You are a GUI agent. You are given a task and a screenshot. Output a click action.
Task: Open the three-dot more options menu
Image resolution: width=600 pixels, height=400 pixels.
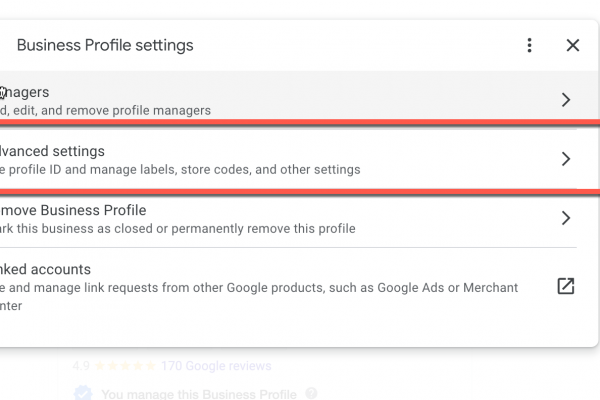coord(530,45)
